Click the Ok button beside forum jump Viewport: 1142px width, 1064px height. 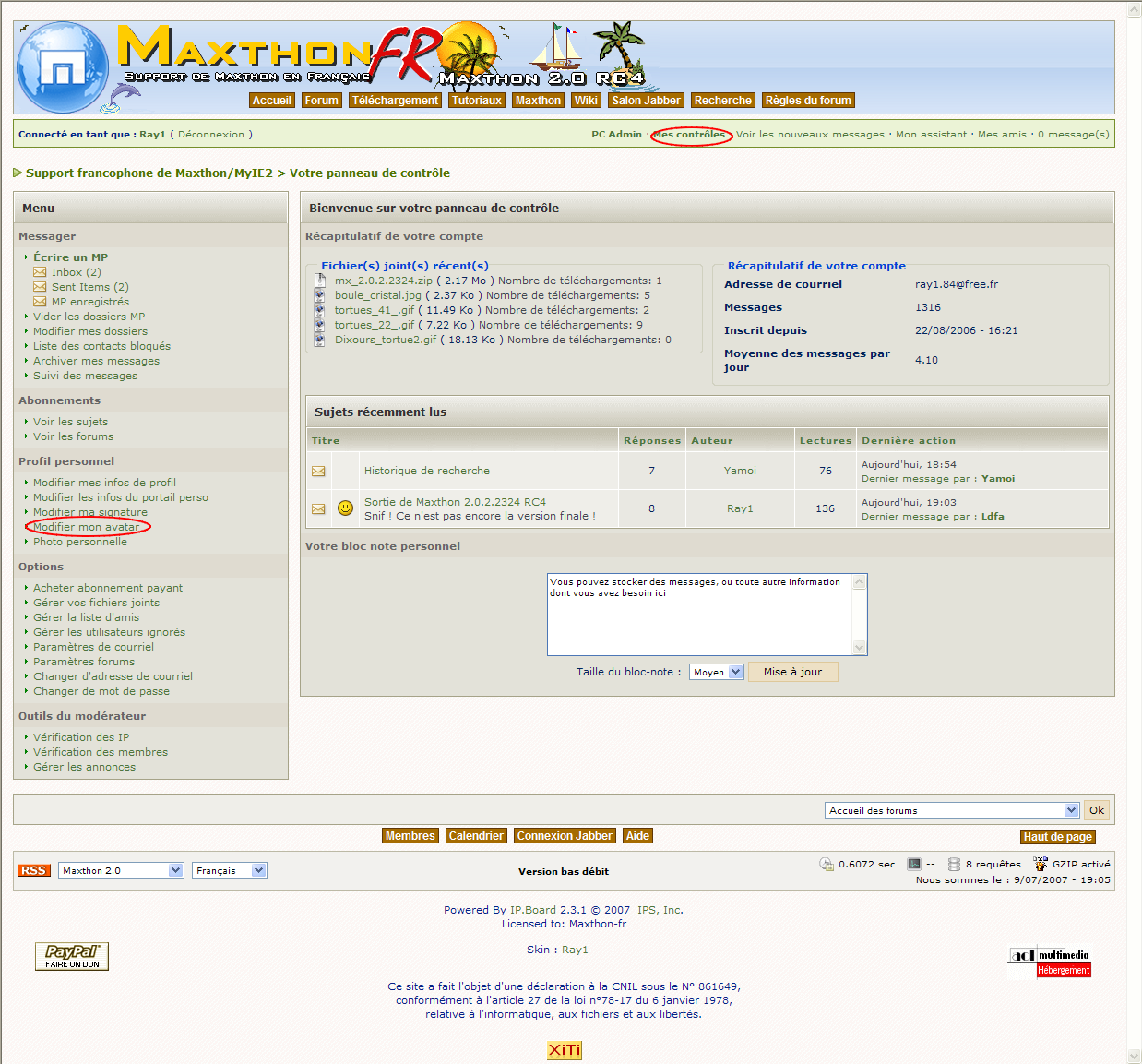(x=1097, y=810)
